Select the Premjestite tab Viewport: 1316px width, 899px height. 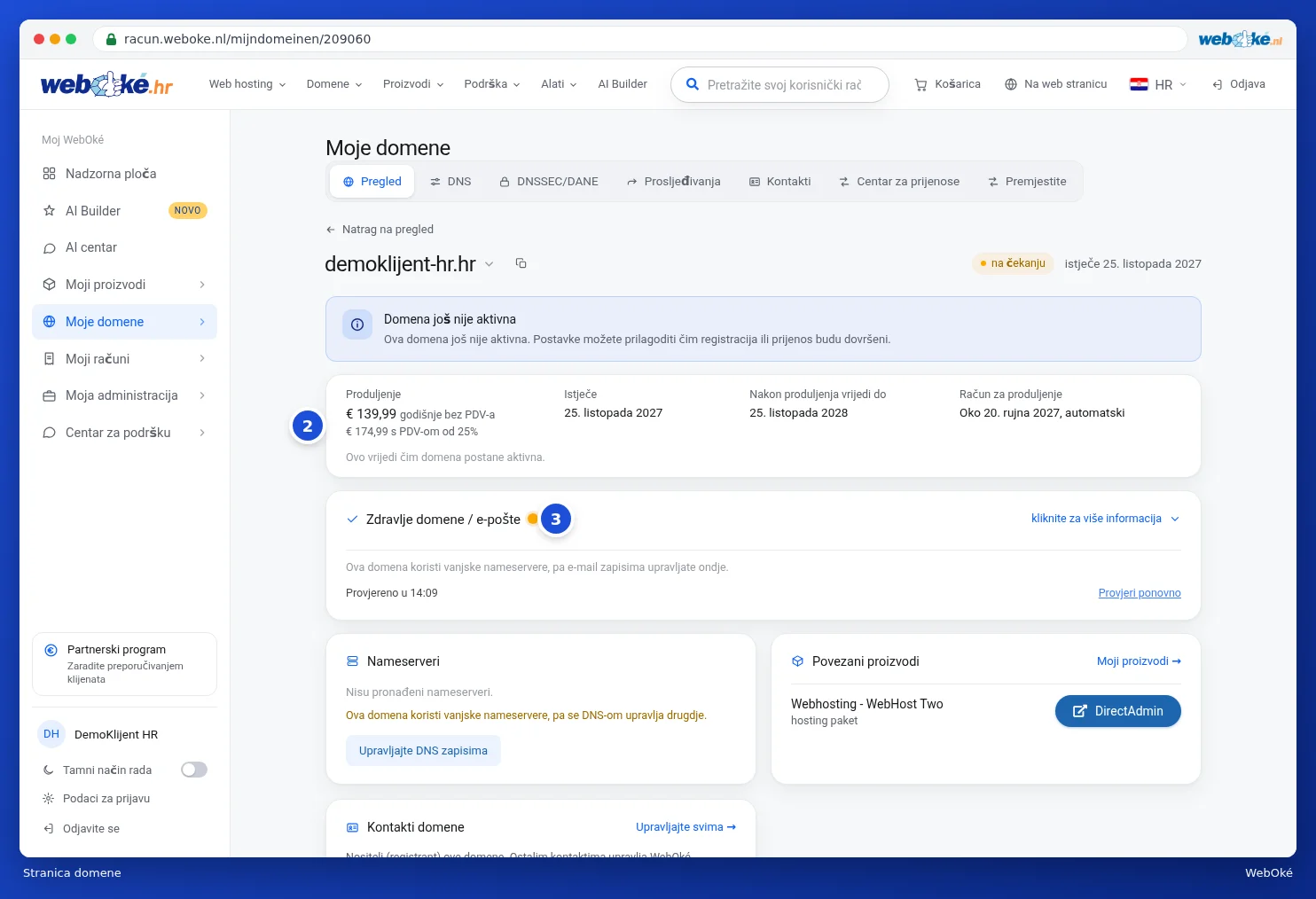click(x=1027, y=182)
